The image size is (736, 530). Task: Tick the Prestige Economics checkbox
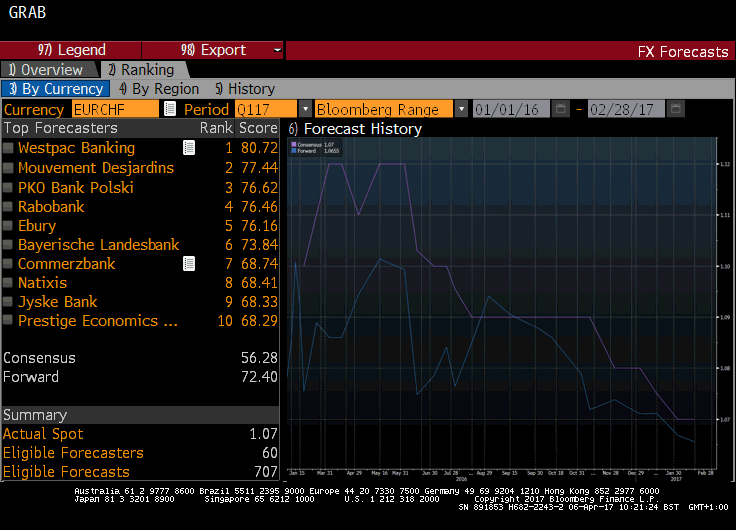[8, 321]
